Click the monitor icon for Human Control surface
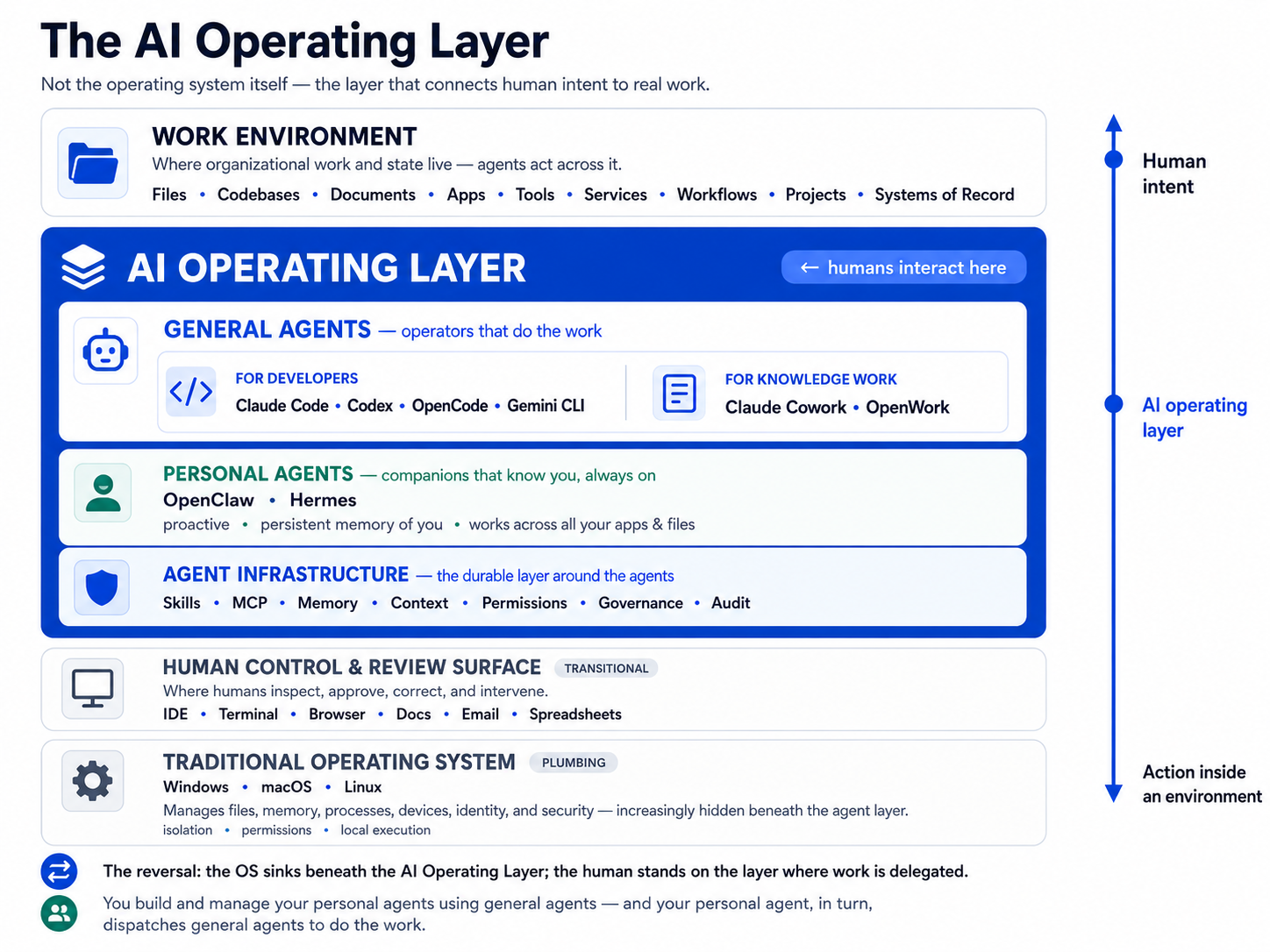The image size is (1270, 952). tap(93, 688)
